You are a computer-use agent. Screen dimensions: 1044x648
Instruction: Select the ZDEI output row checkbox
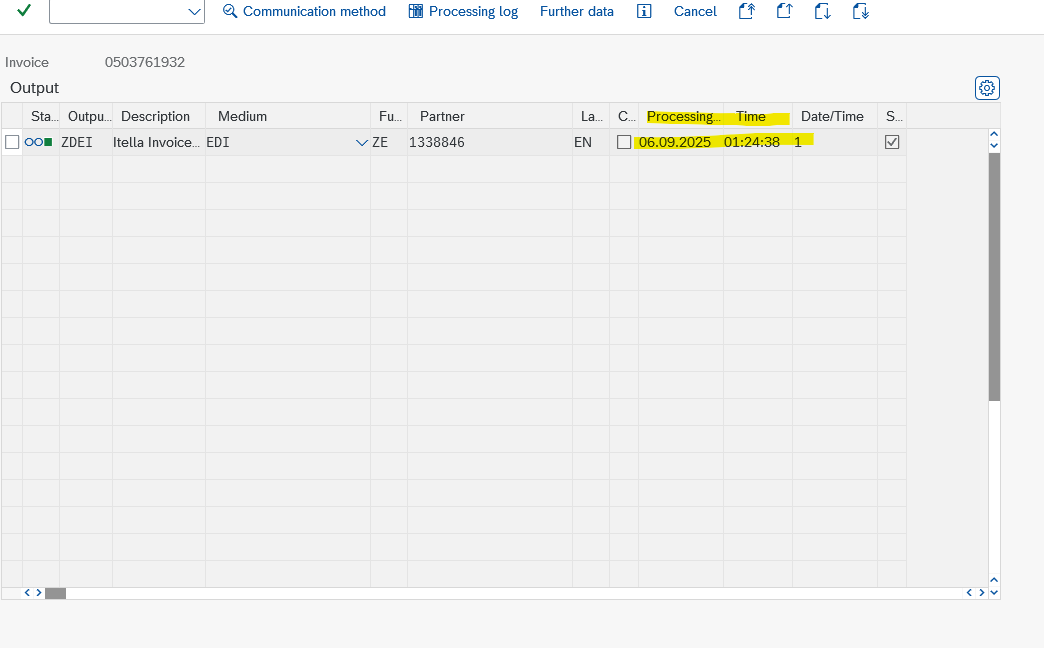pyautogui.click(x=12, y=142)
